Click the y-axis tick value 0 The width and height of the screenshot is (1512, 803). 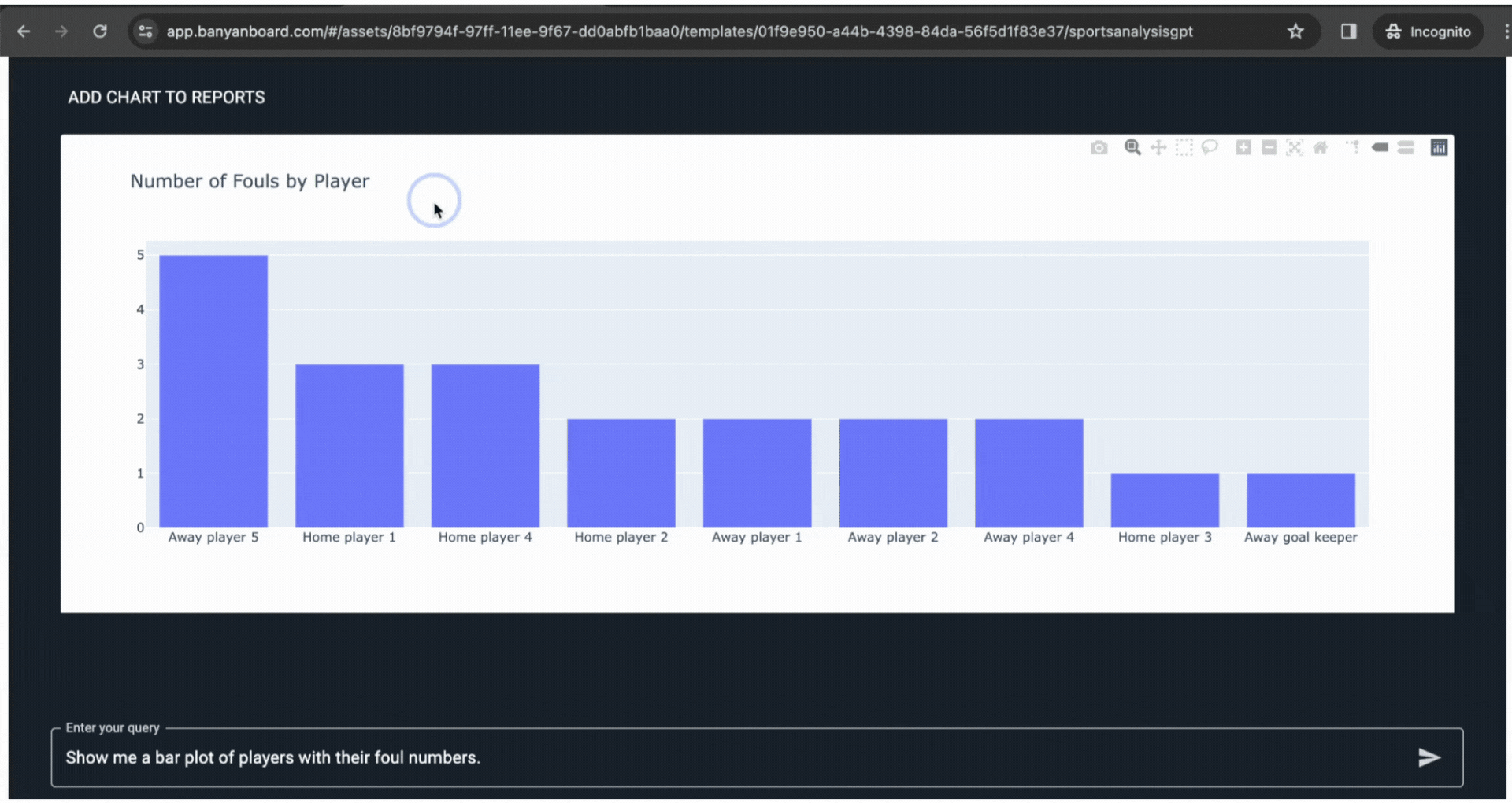tap(140, 527)
